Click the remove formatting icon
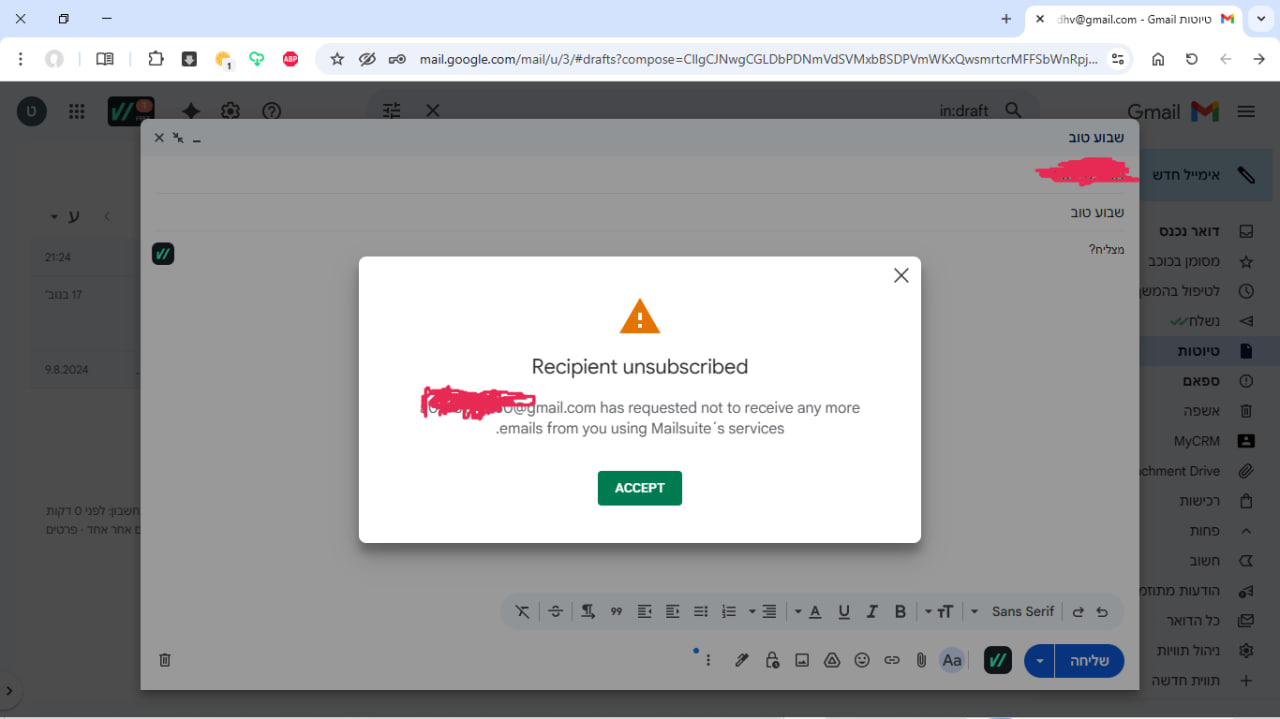 (x=523, y=611)
